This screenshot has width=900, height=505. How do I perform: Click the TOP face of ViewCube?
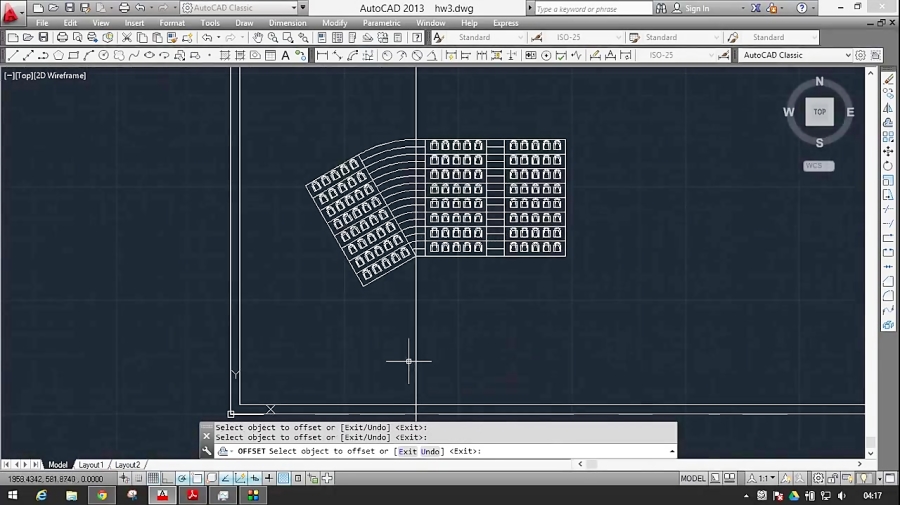820,112
